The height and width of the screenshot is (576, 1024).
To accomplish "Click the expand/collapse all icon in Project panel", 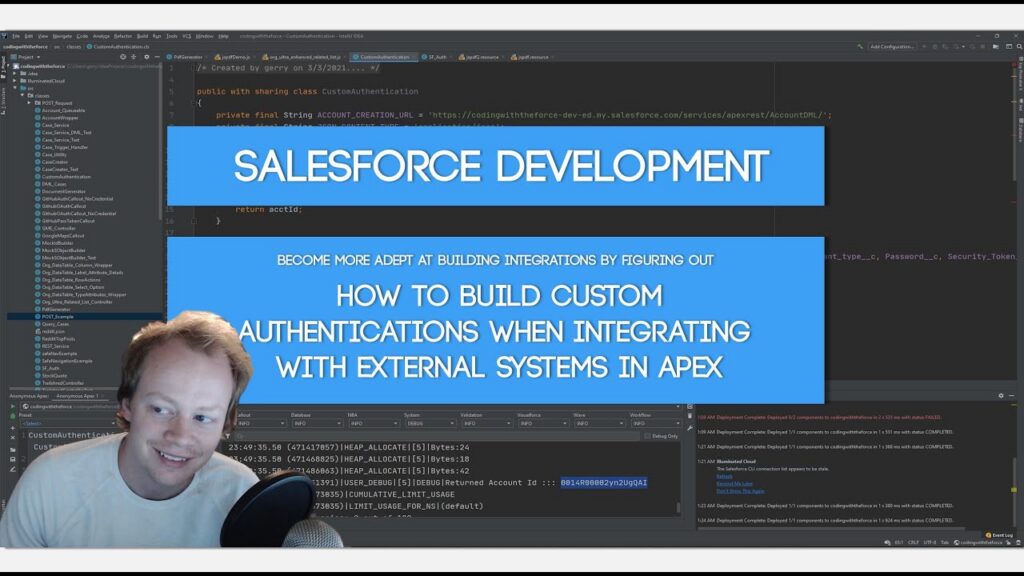I will (x=134, y=57).
